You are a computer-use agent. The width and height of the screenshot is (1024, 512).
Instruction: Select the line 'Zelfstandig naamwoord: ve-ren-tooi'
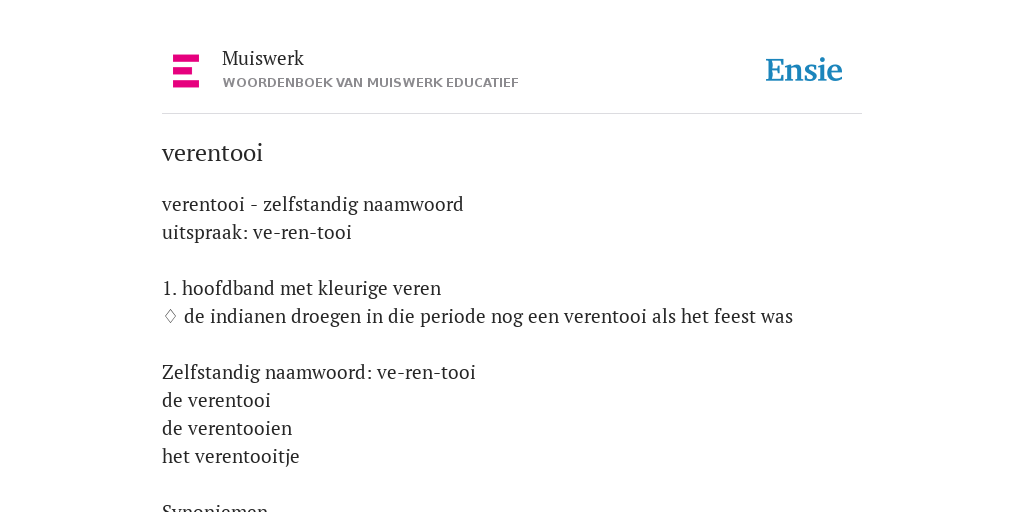319,373
